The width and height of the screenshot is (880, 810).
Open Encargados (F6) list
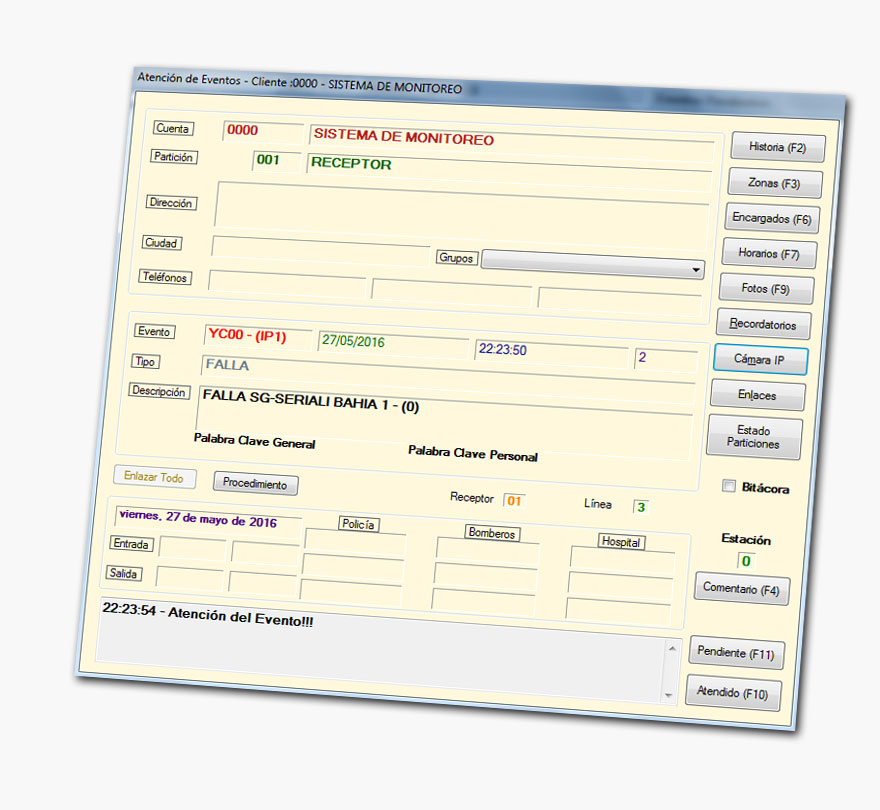771,218
